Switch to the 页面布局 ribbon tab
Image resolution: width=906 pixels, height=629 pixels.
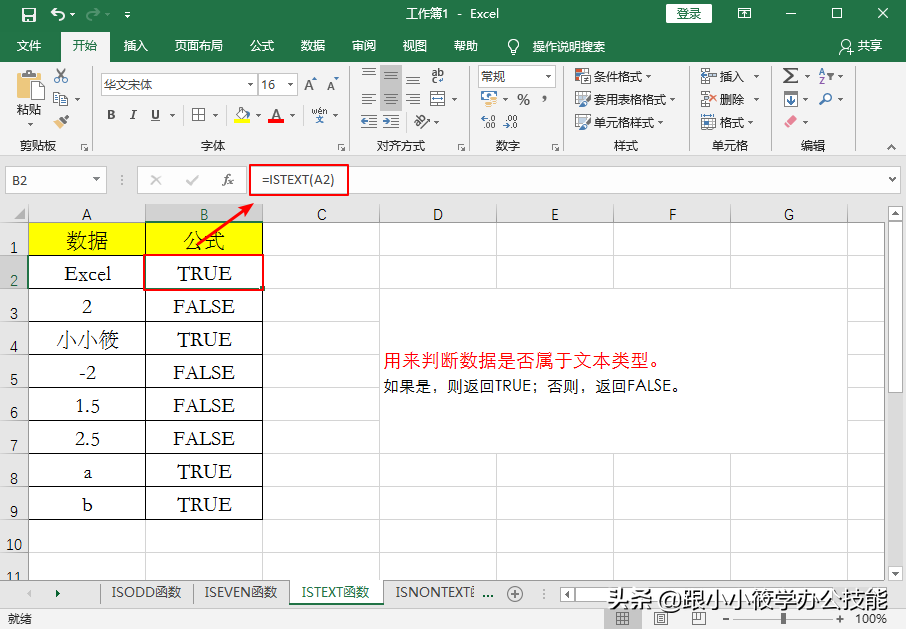199,46
